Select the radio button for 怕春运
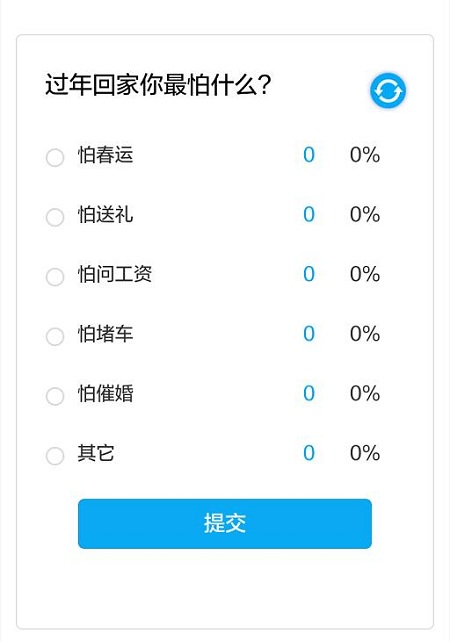Viewport: 450px width, 641px height. 55,157
